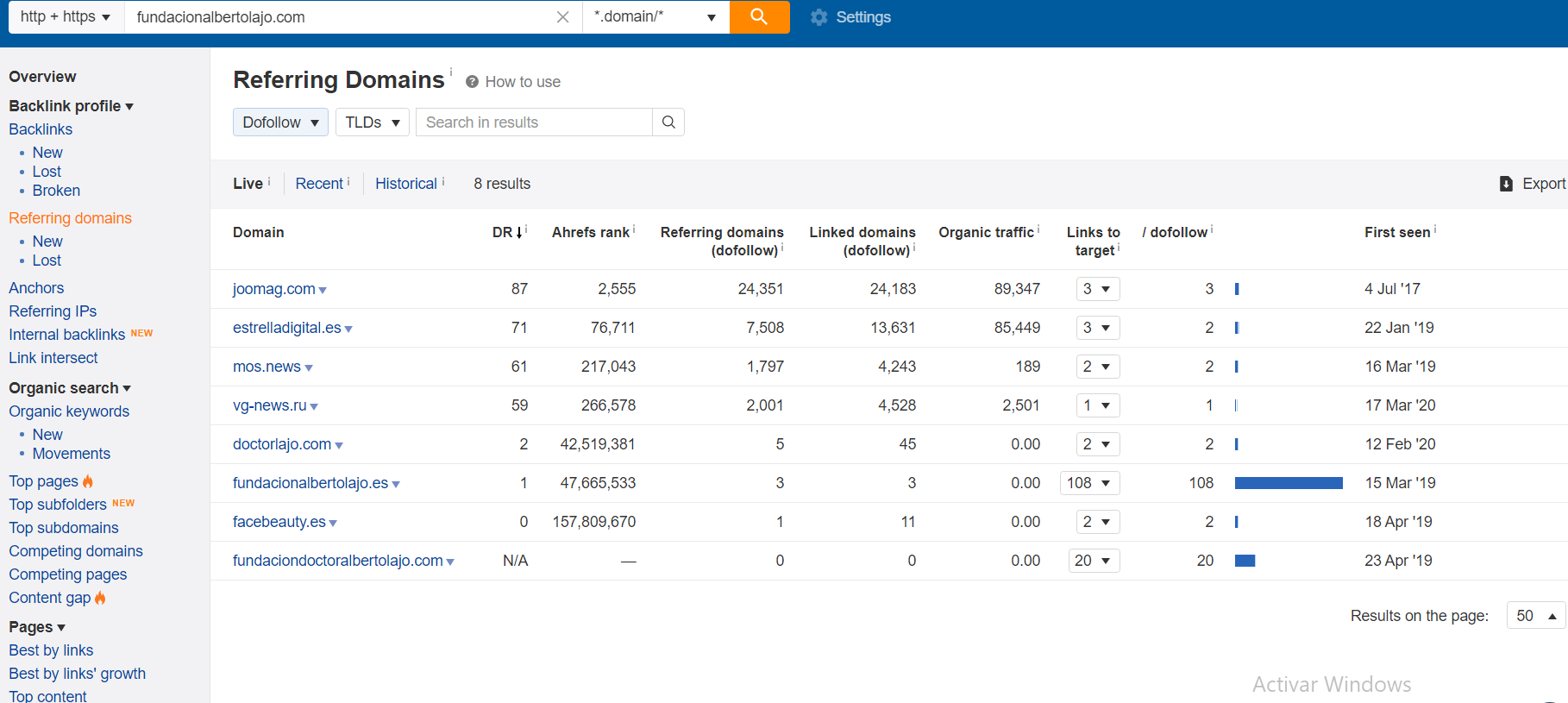The image size is (1568, 703).
Task: Open Internal backlinks in the sidebar
Action: (67, 335)
